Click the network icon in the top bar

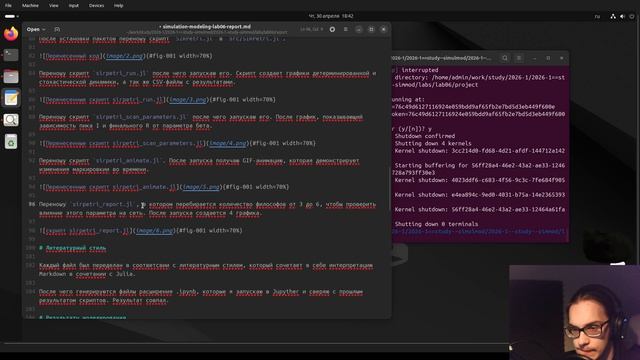click(613, 16)
